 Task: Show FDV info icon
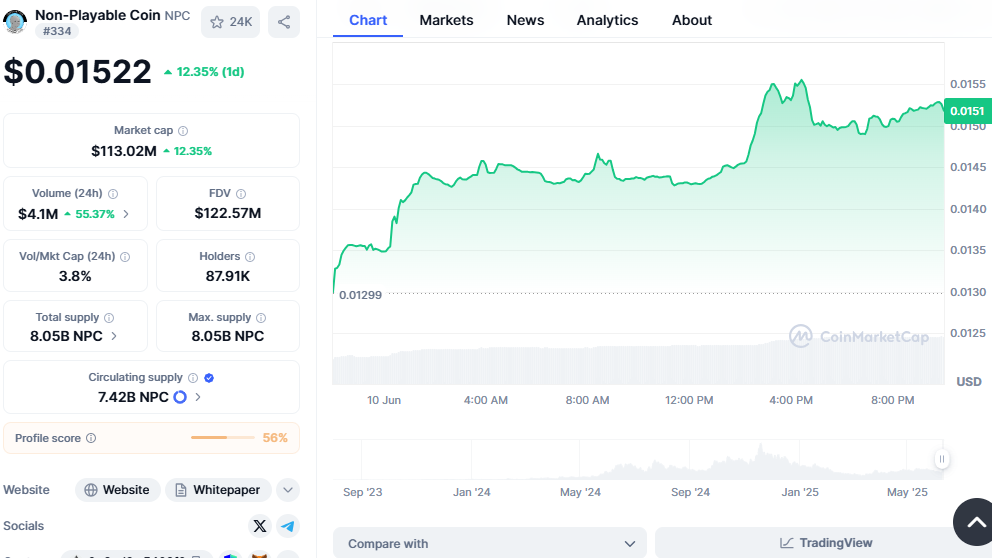[241, 194]
